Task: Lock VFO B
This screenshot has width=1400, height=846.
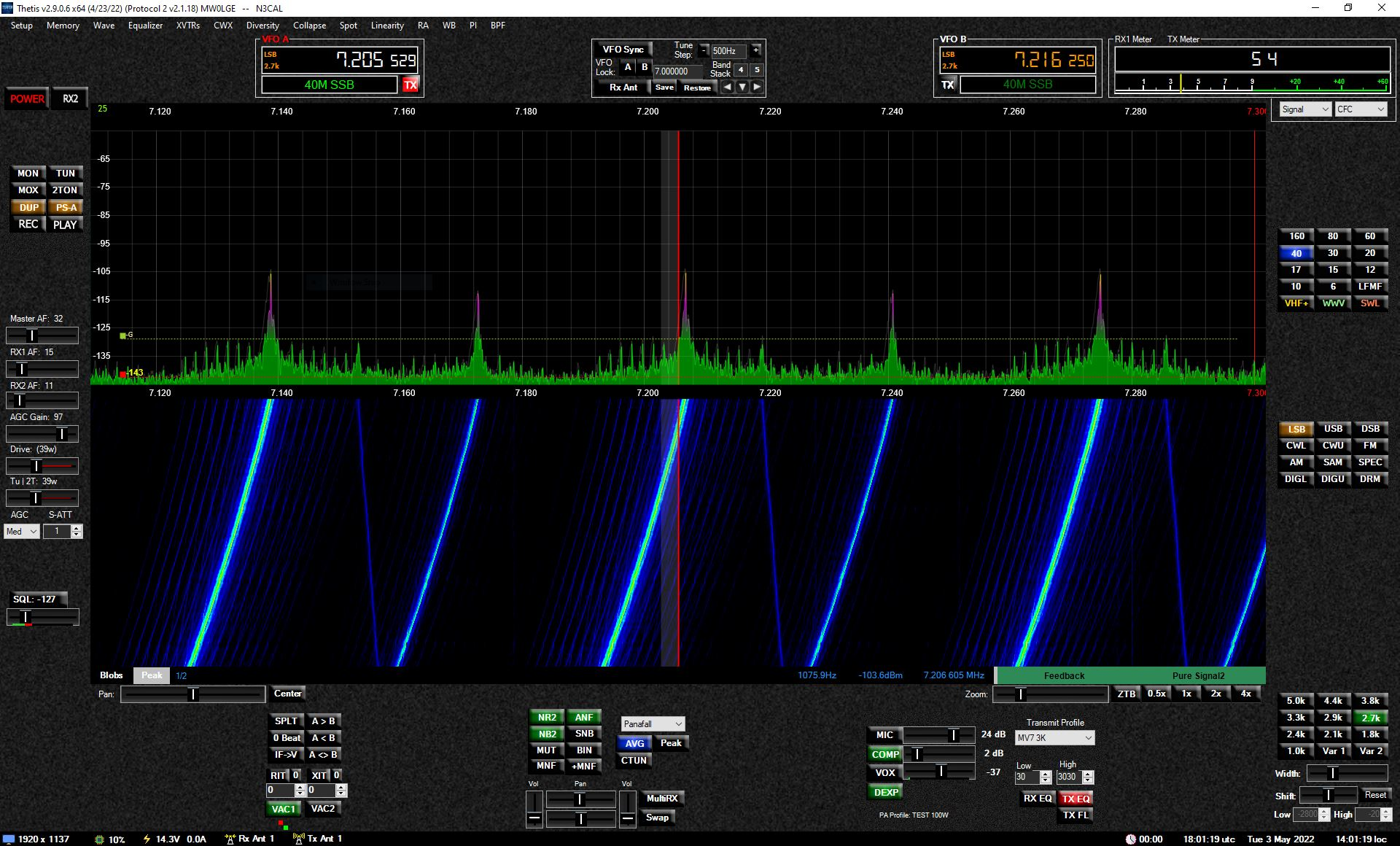Action: (x=645, y=67)
